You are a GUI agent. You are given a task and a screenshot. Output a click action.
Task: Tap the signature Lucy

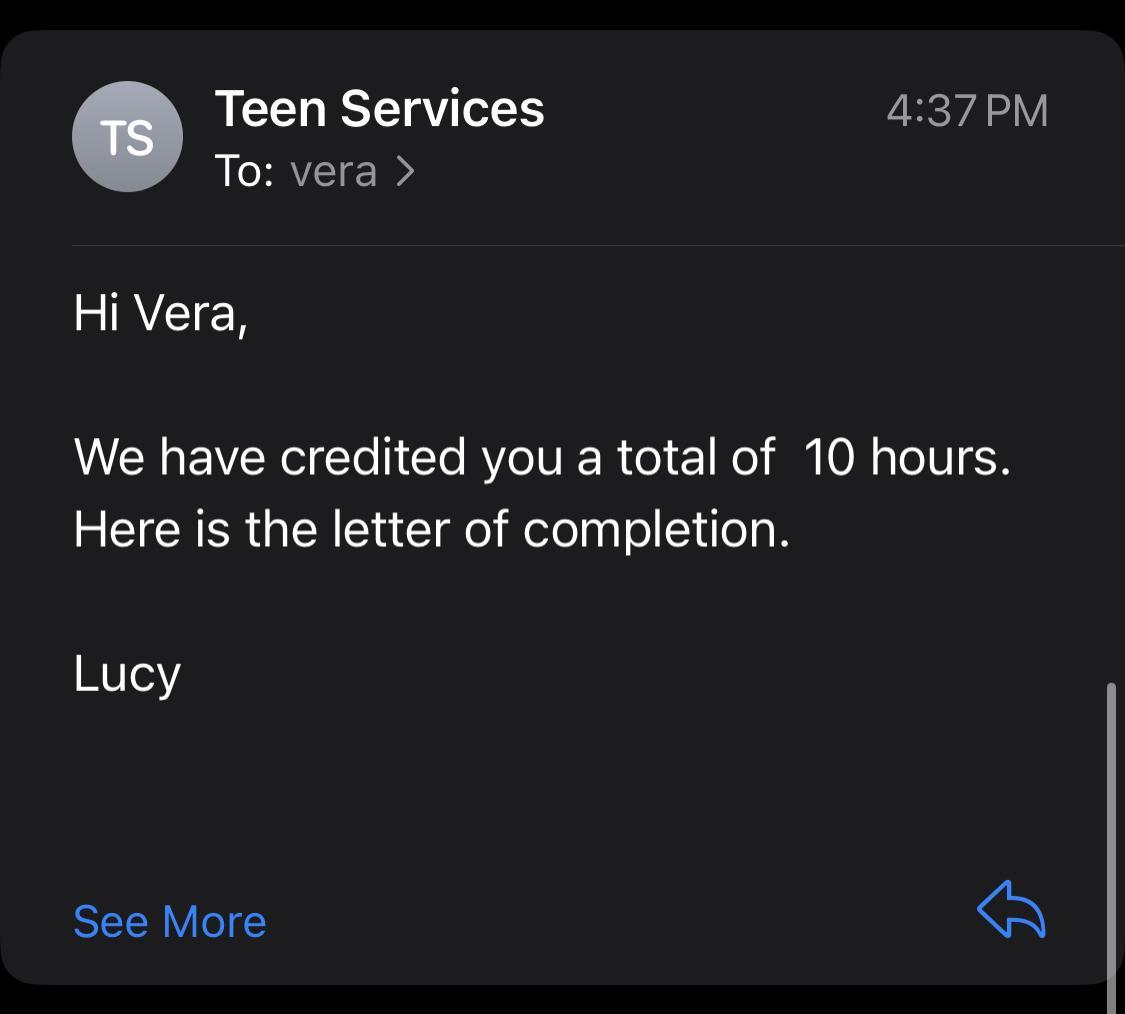[127, 674]
